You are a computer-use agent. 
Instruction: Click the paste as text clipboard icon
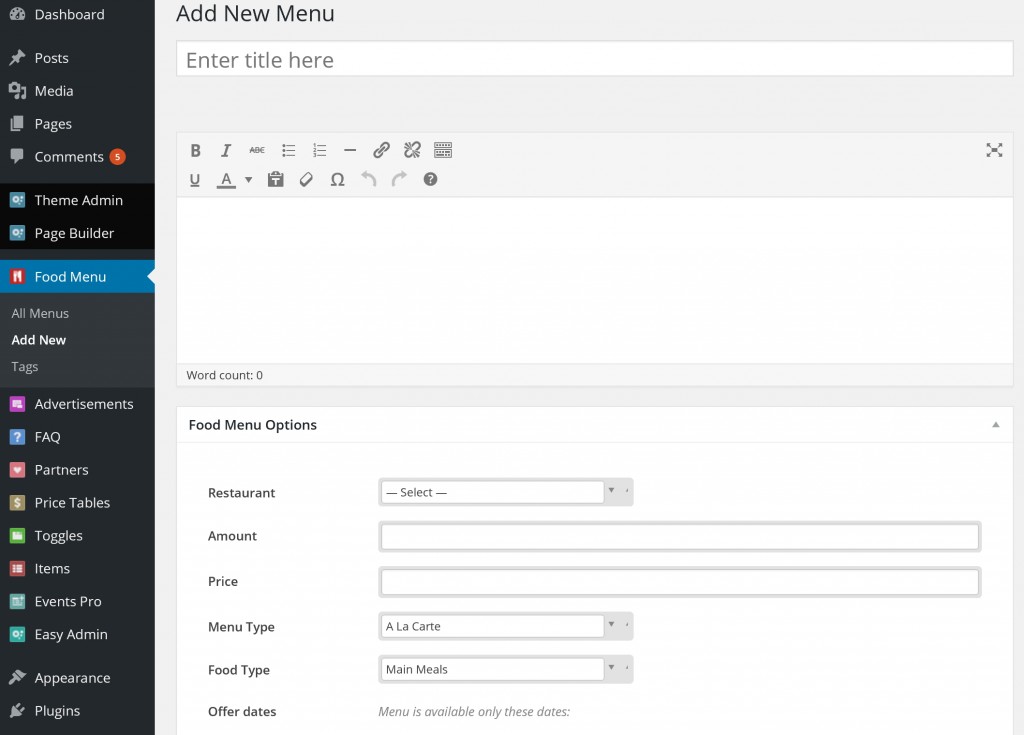[x=276, y=179]
